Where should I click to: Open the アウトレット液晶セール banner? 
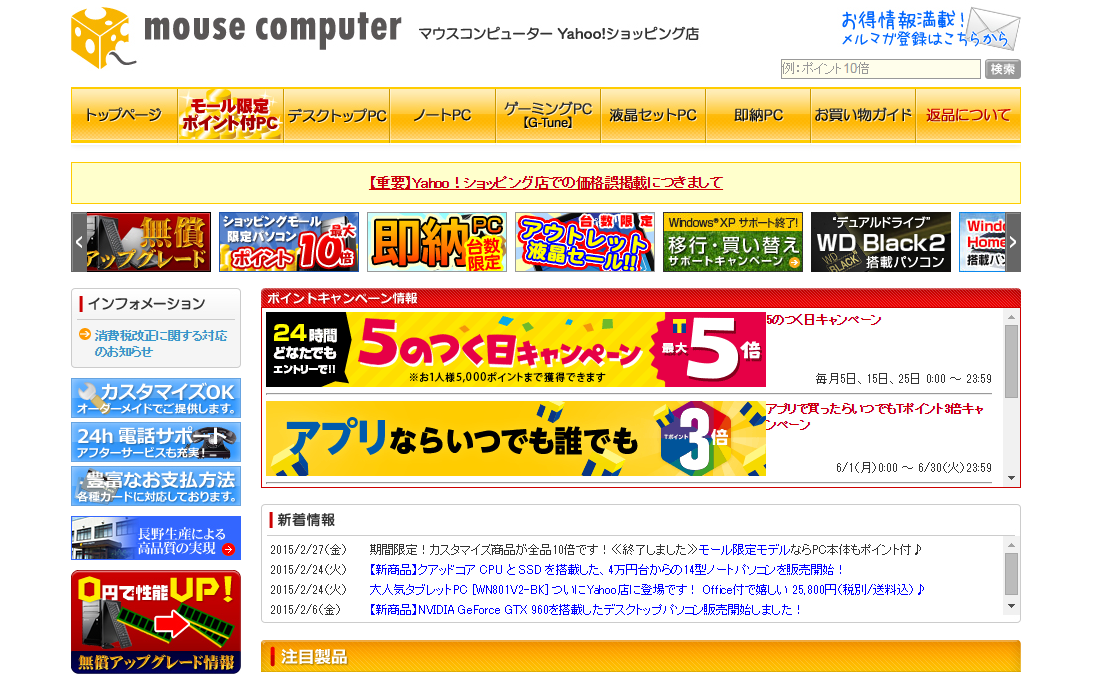585,242
